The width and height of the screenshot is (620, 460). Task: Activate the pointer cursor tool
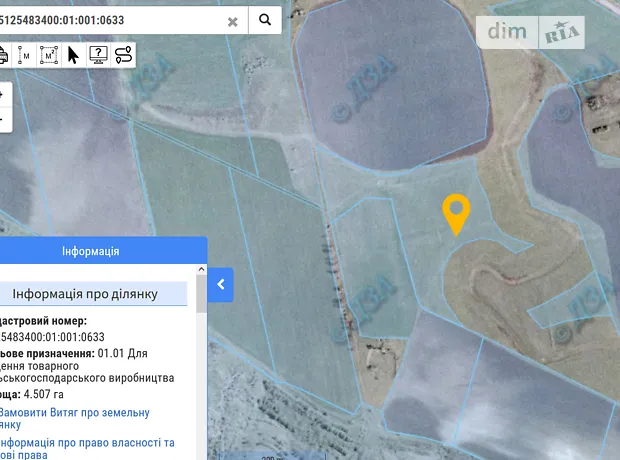tap(73, 54)
